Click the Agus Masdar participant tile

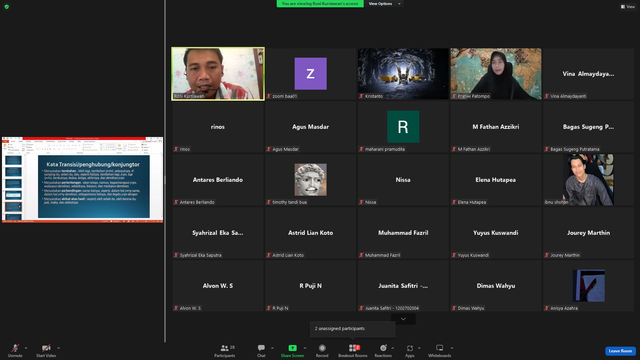coord(311,127)
